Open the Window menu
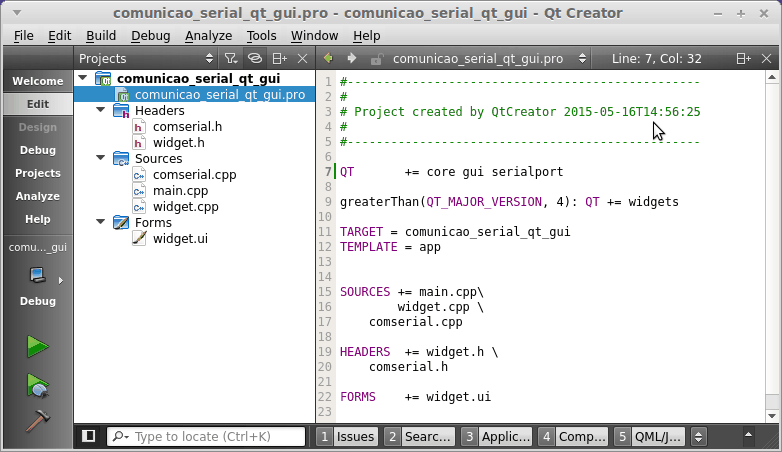The image size is (782, 452). coord(314,36)
